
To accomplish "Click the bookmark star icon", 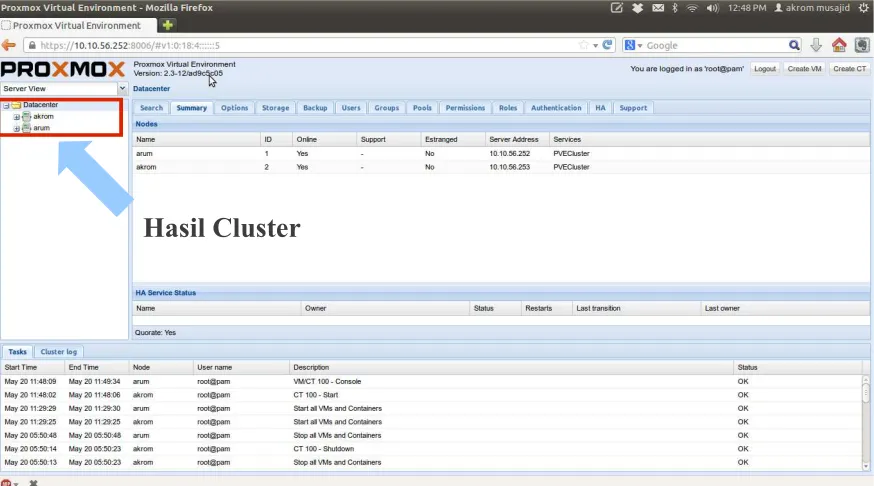I will [x=584, y=45].
